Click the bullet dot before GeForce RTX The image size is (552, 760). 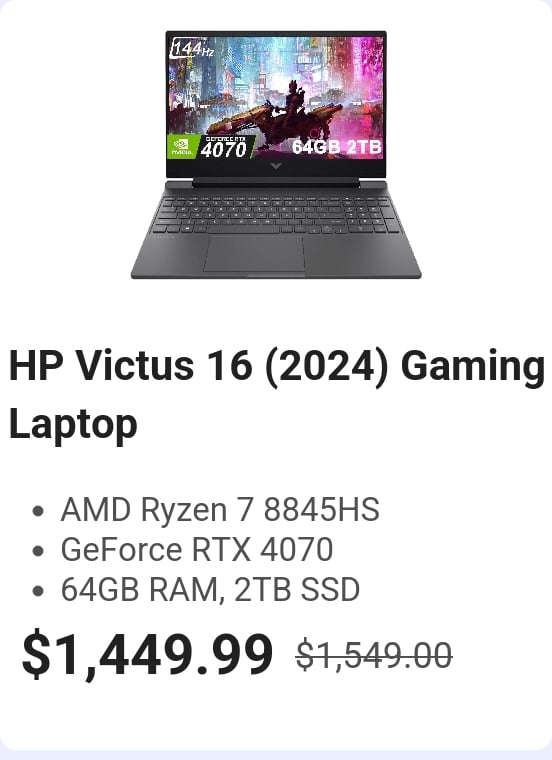(x=38, y=551)
